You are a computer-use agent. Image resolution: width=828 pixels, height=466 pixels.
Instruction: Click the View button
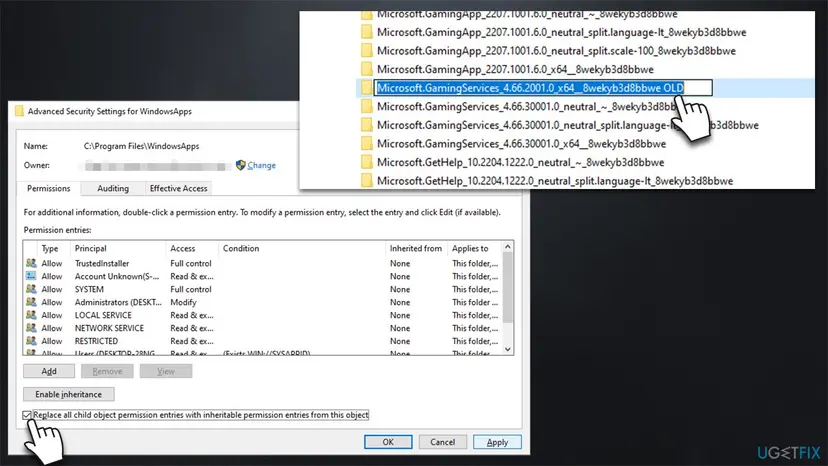166,371
